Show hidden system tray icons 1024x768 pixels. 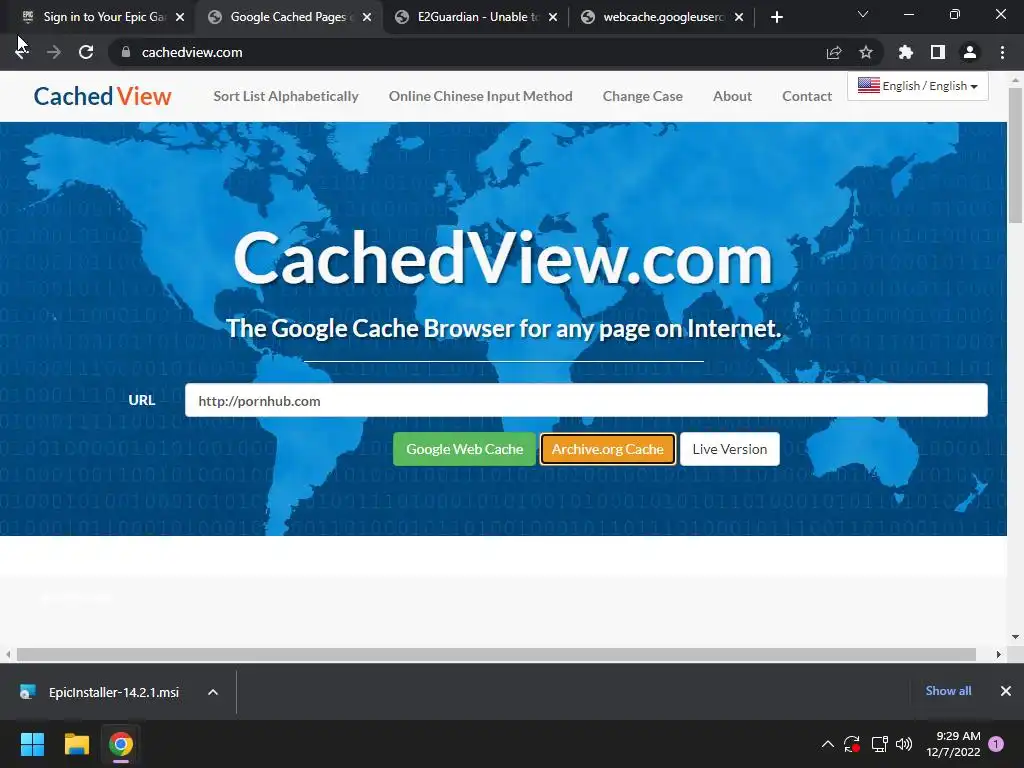827,744
